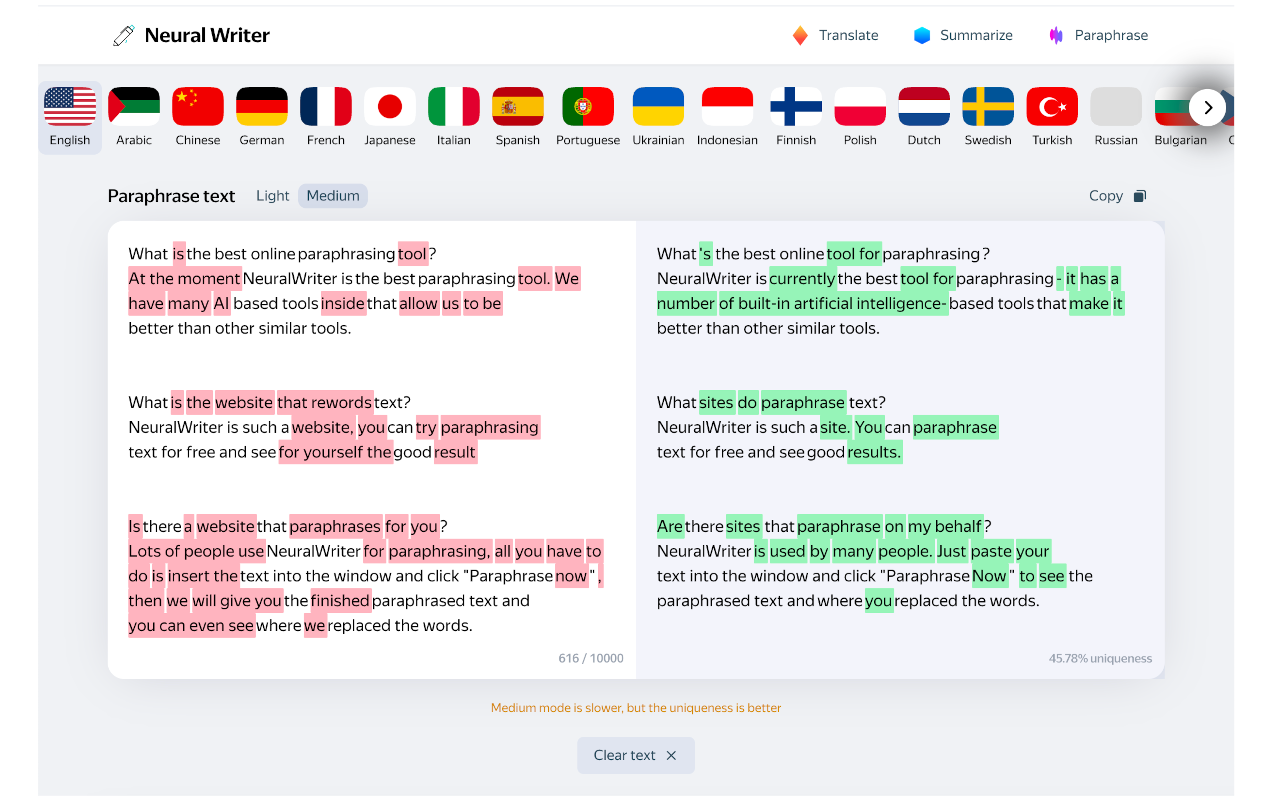This screenshot has width=1280, height=800.
Task: Click highlighted 'that rewords' in source text
Action: pyautogui.click(x=325, y=403)
